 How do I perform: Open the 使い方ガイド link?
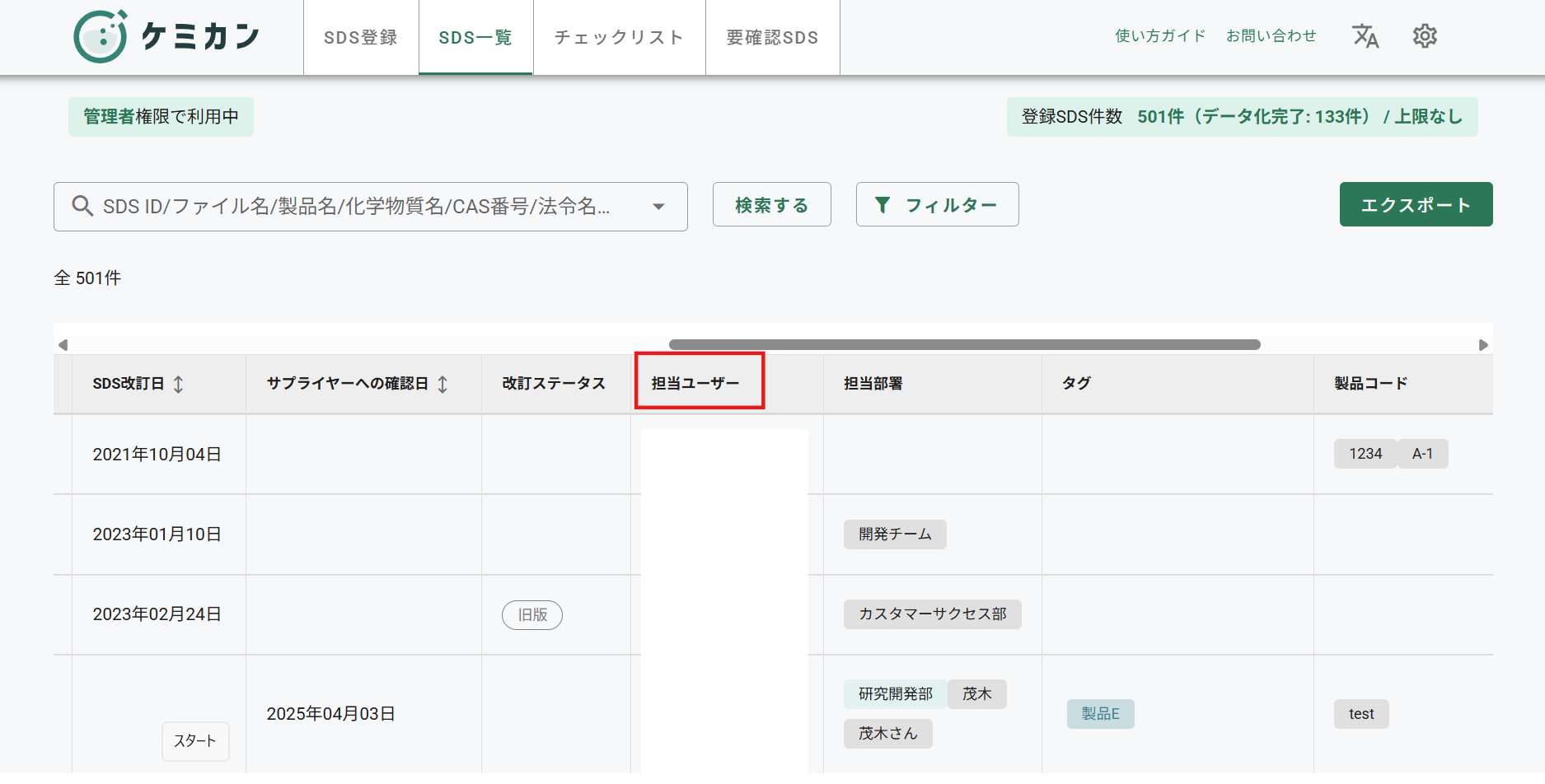(1160, 35)
